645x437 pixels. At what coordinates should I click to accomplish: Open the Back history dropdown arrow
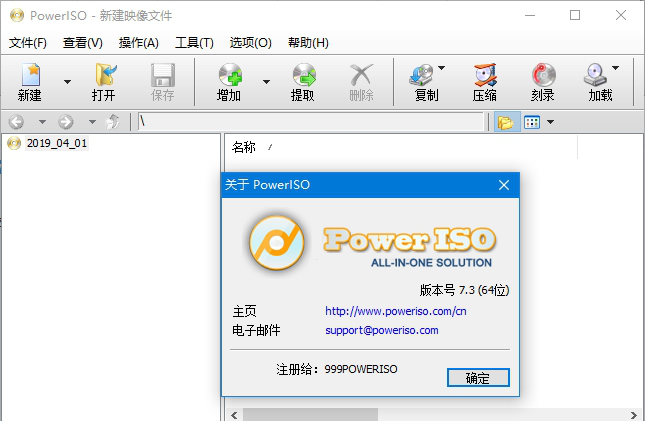tap(42, 122)
